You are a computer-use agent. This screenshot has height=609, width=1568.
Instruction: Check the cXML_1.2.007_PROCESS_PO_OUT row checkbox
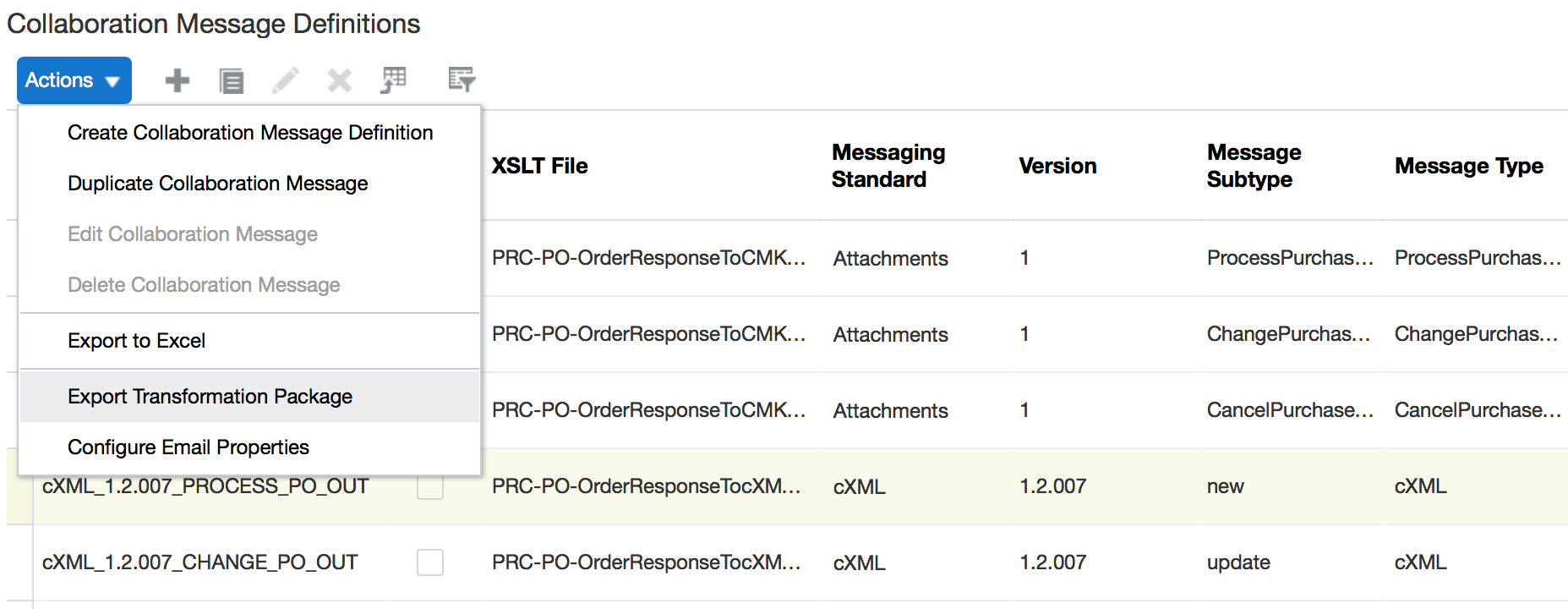tap(429, 487)
